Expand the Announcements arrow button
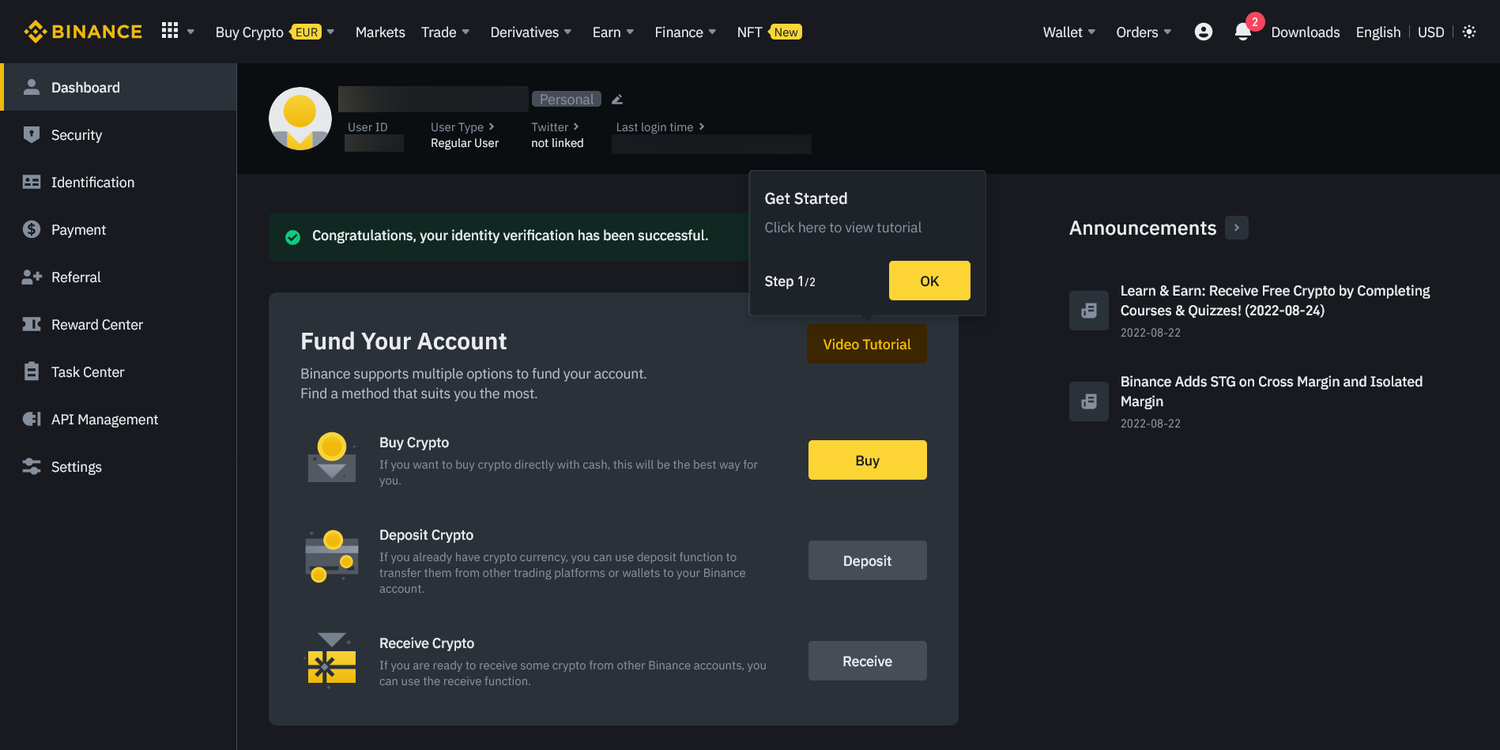Image resolution: width=1500 pixels, height=750 pixels. click(x=1237, y=228)
